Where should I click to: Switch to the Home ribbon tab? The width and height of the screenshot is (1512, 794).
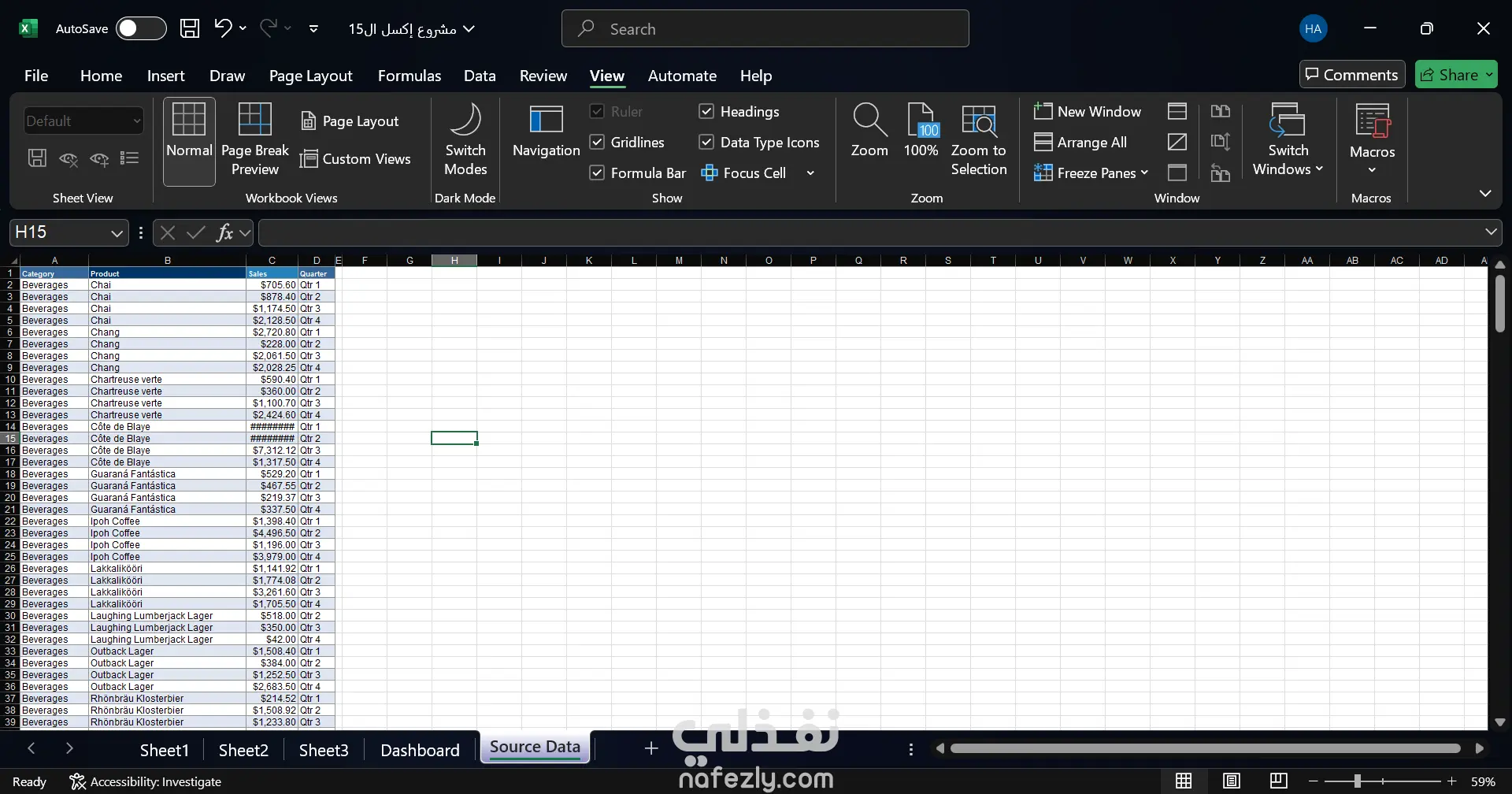pos(101,76)
